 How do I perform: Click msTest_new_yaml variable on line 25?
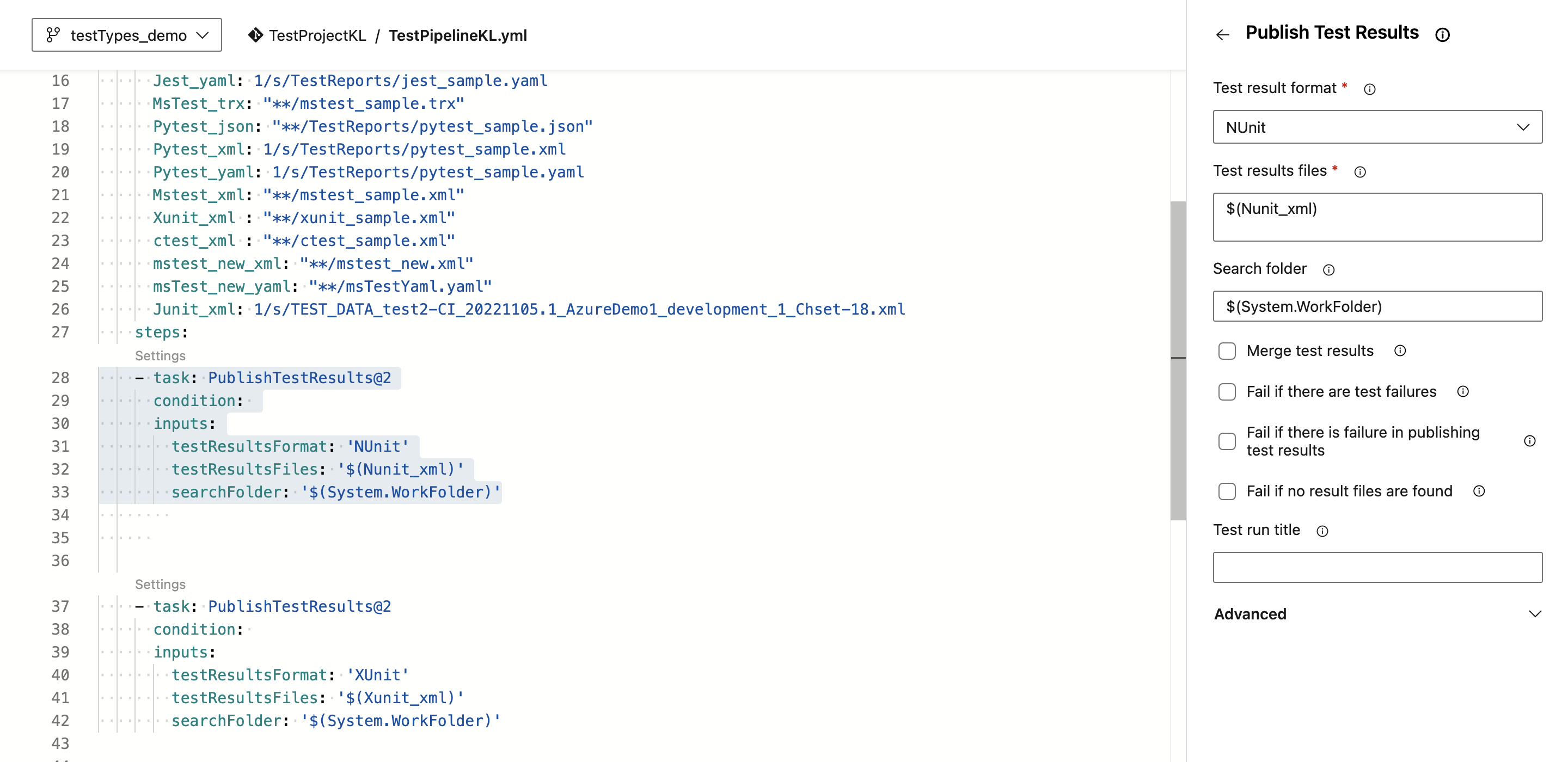tap(222, 287)
